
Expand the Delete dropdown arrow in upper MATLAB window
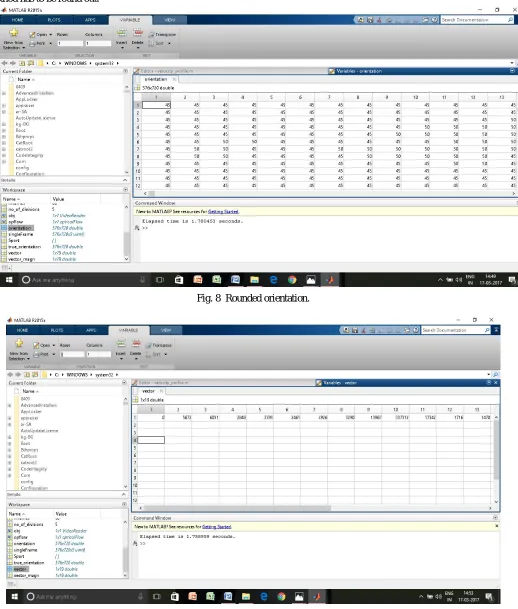(x=137, y=48)
